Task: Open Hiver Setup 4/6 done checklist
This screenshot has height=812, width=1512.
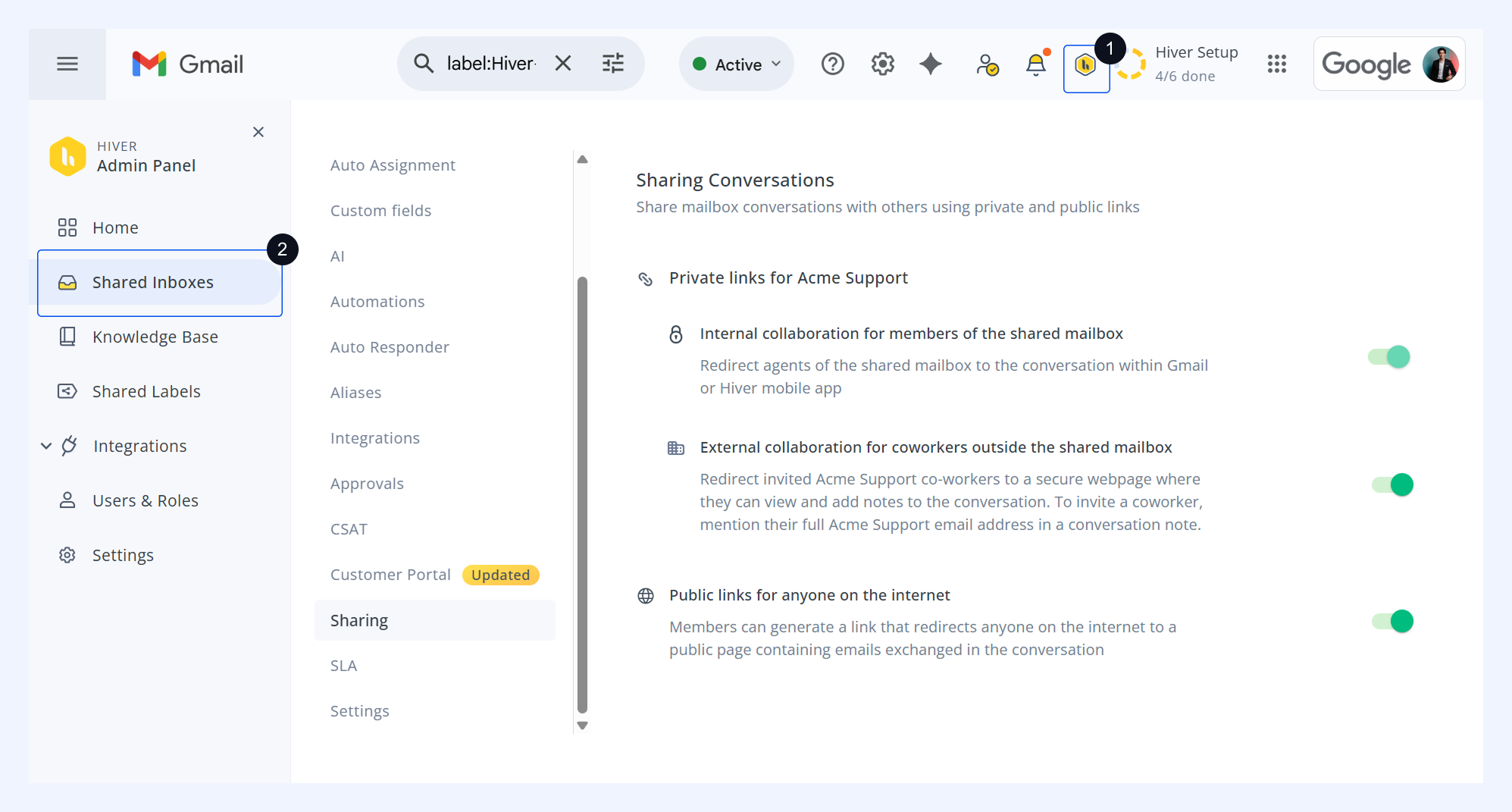Action: [1196, 64]
